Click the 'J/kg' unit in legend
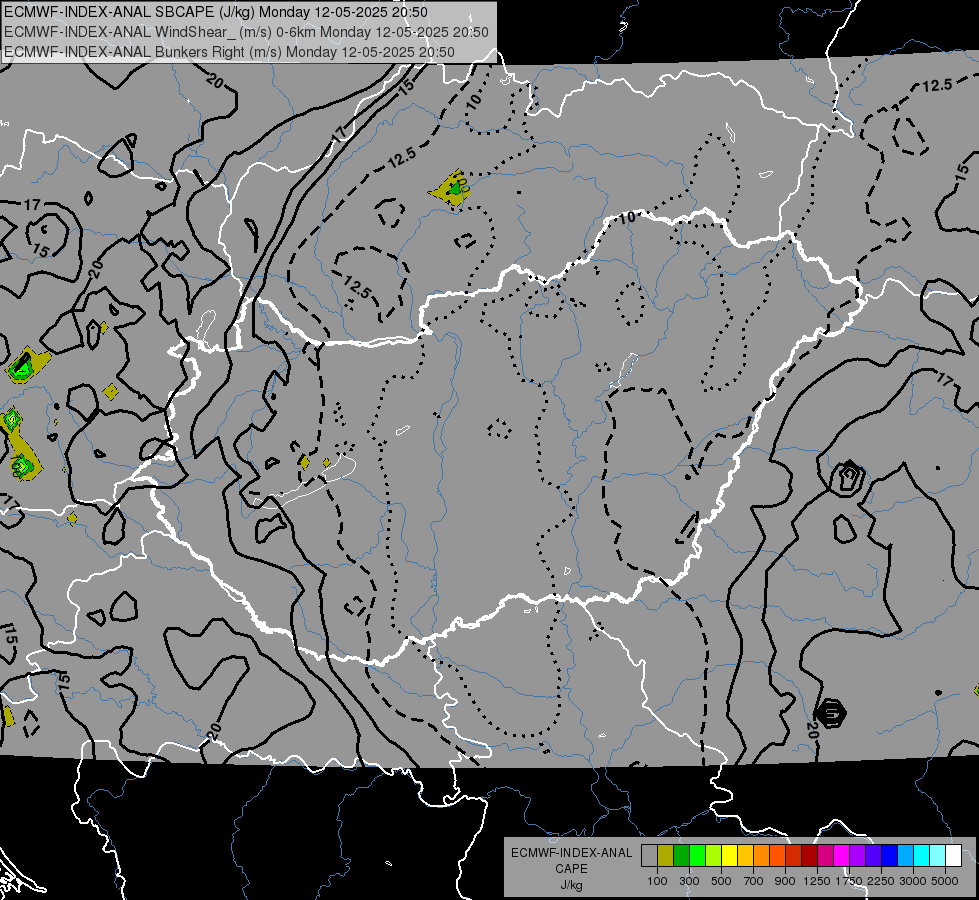Viewport: 979px width, 900px height. (571, 885)
